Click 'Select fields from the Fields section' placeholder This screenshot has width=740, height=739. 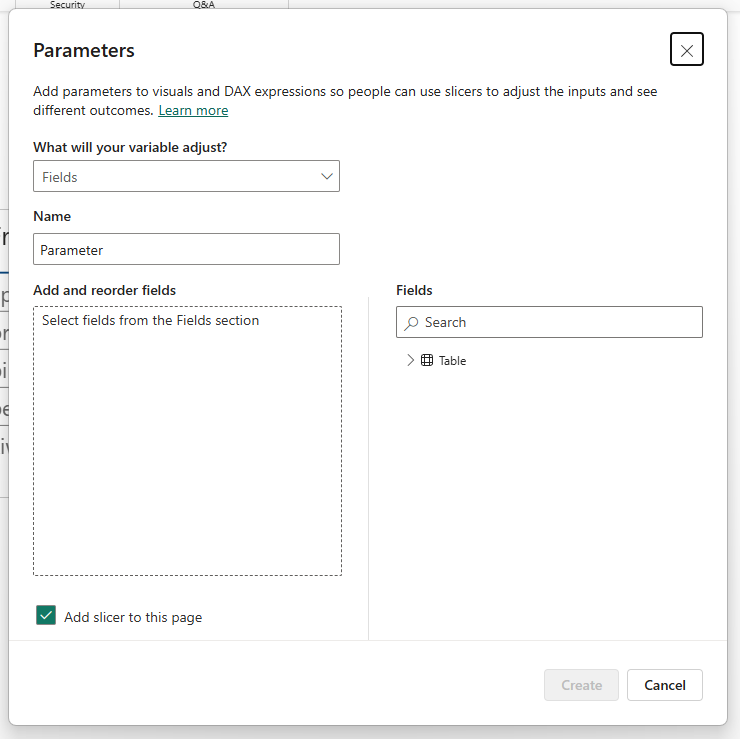pyautogui.click(x=151, y=321)
